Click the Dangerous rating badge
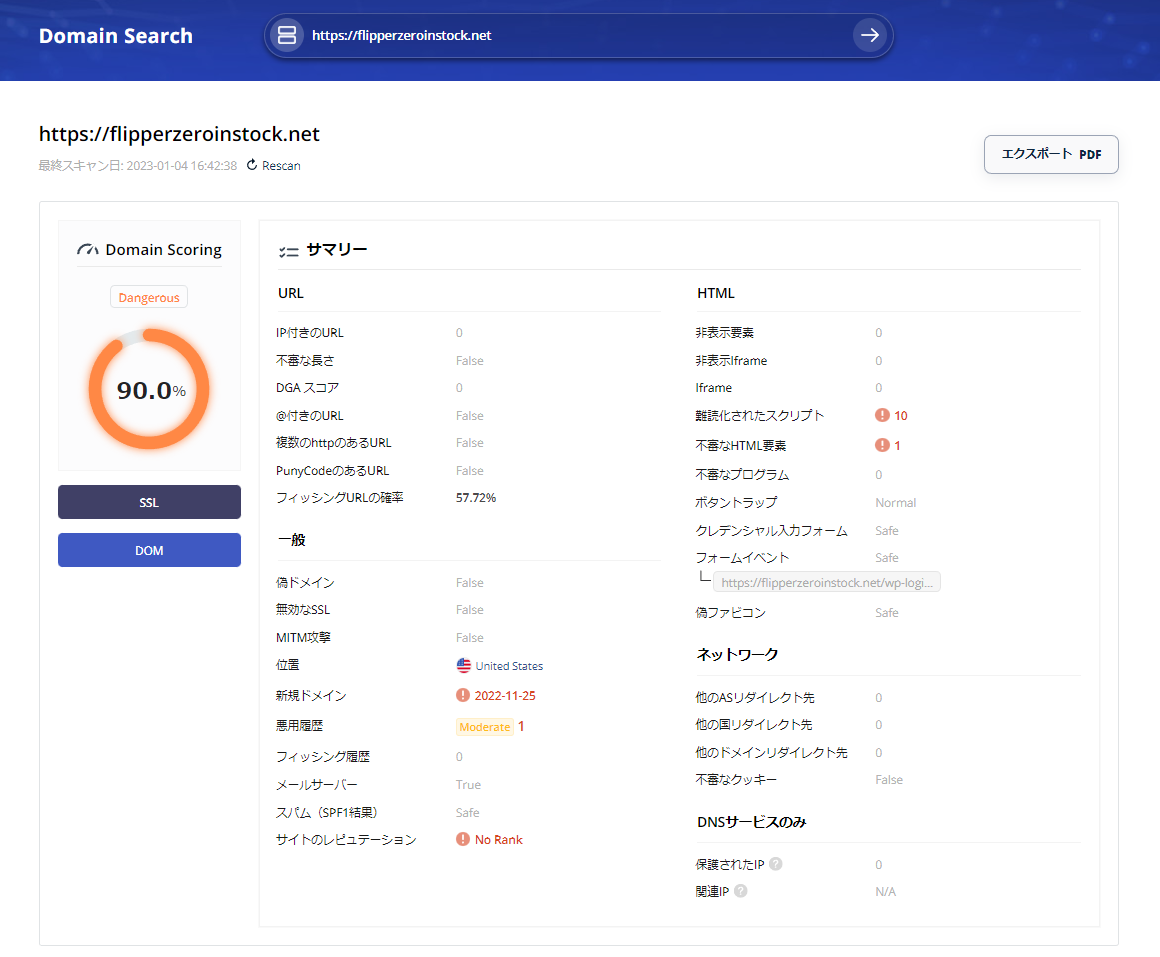1160x957 pixels. pyautogui.click(x=149, y=297)
